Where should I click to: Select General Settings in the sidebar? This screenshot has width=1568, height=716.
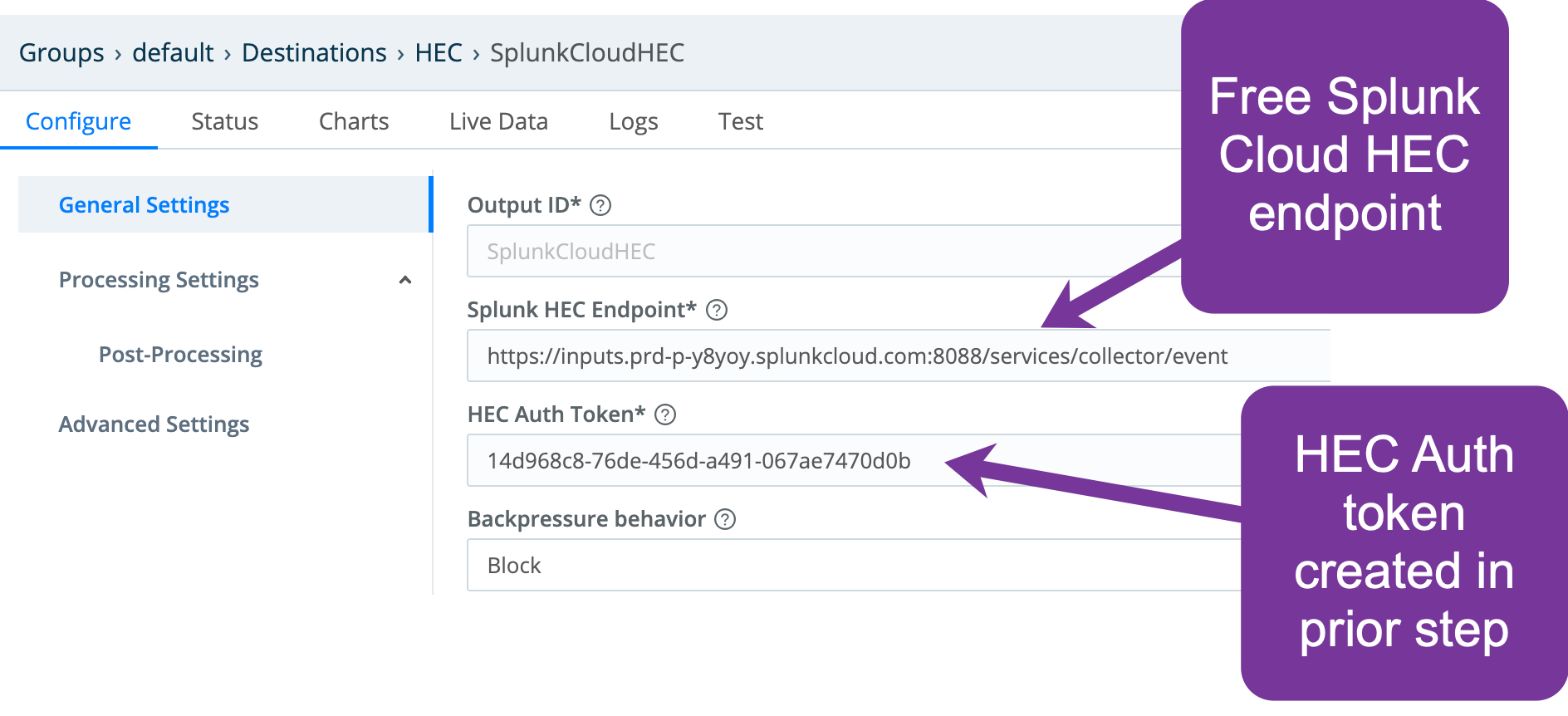point(144,204)
